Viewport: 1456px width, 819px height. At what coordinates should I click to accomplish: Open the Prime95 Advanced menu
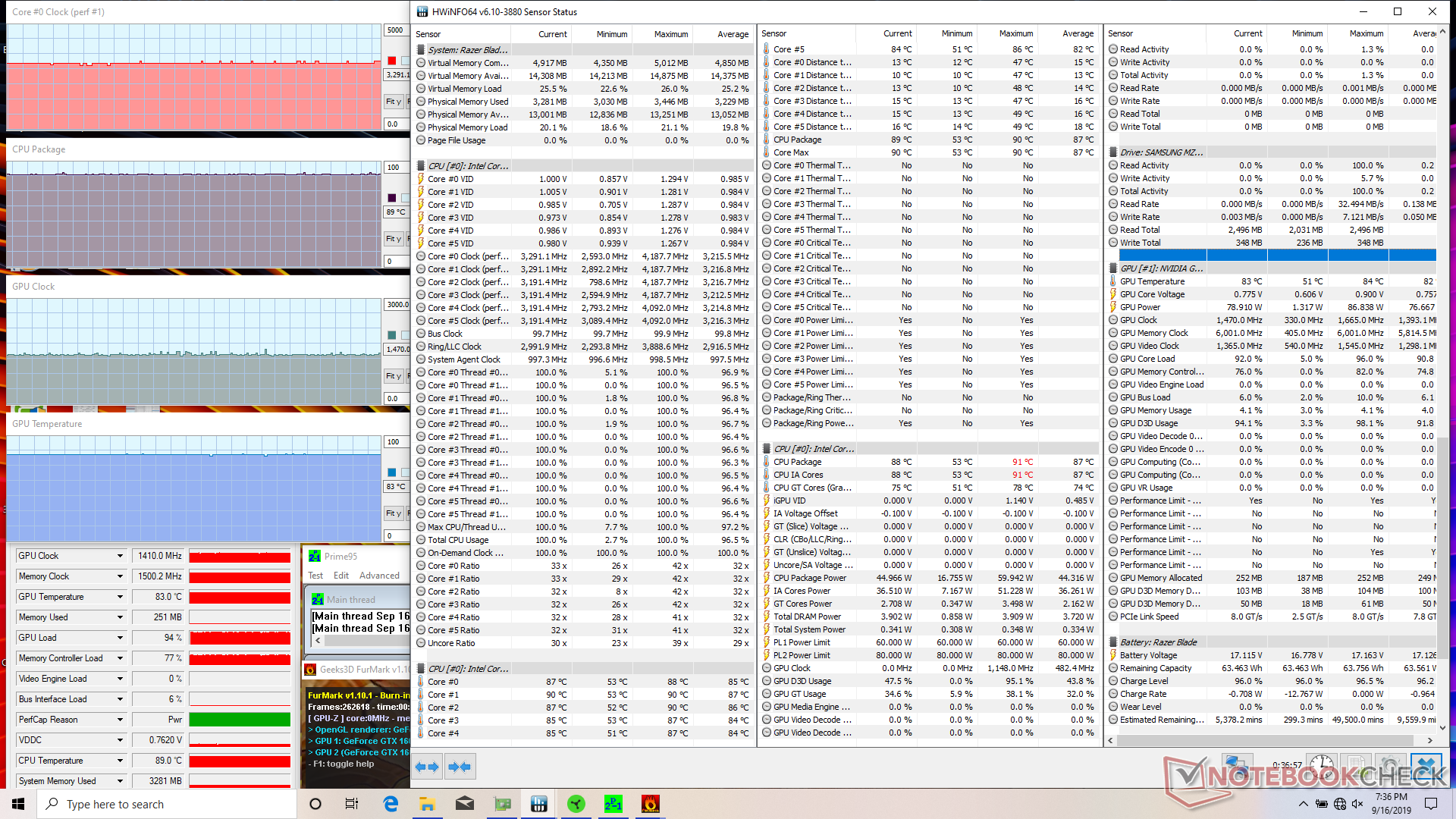coord(379,576)
